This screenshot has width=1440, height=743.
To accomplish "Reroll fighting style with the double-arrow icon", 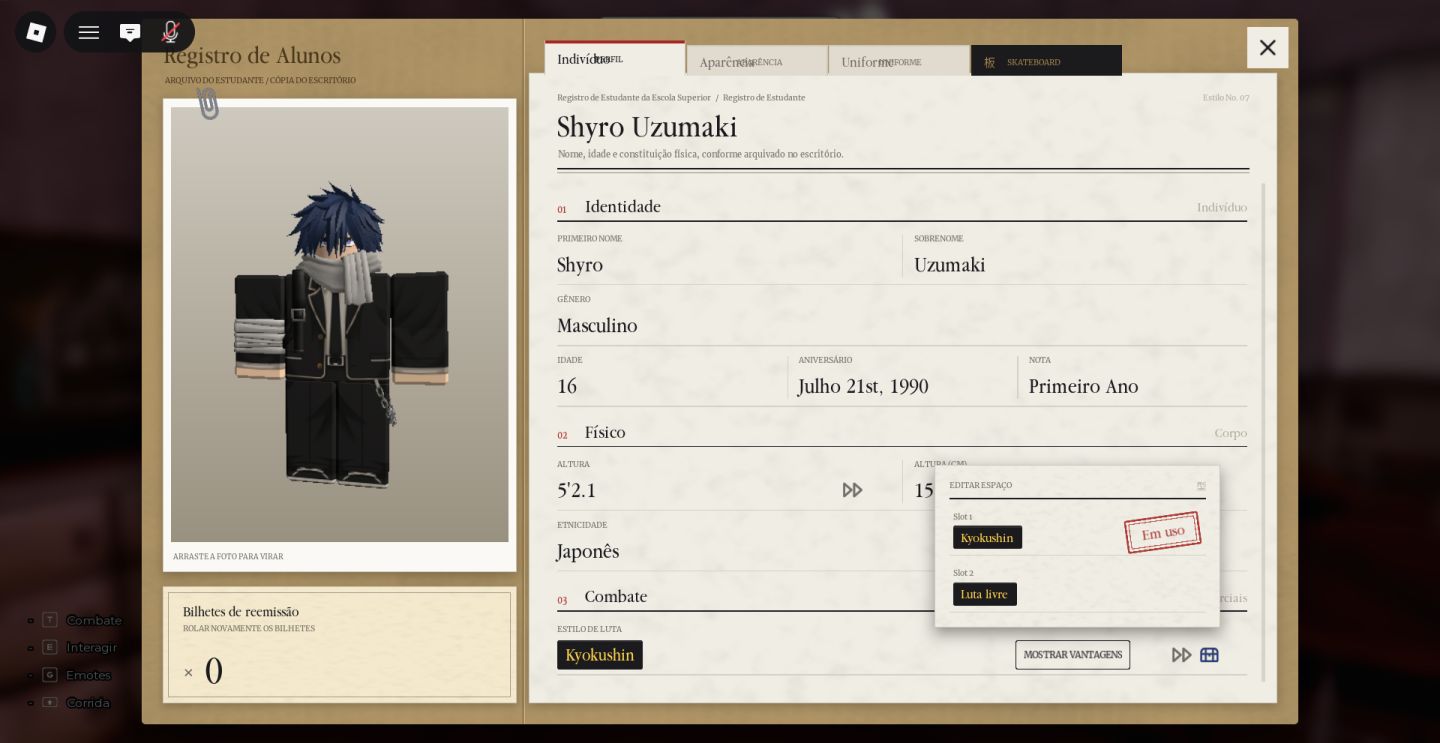I will 1181,655.
